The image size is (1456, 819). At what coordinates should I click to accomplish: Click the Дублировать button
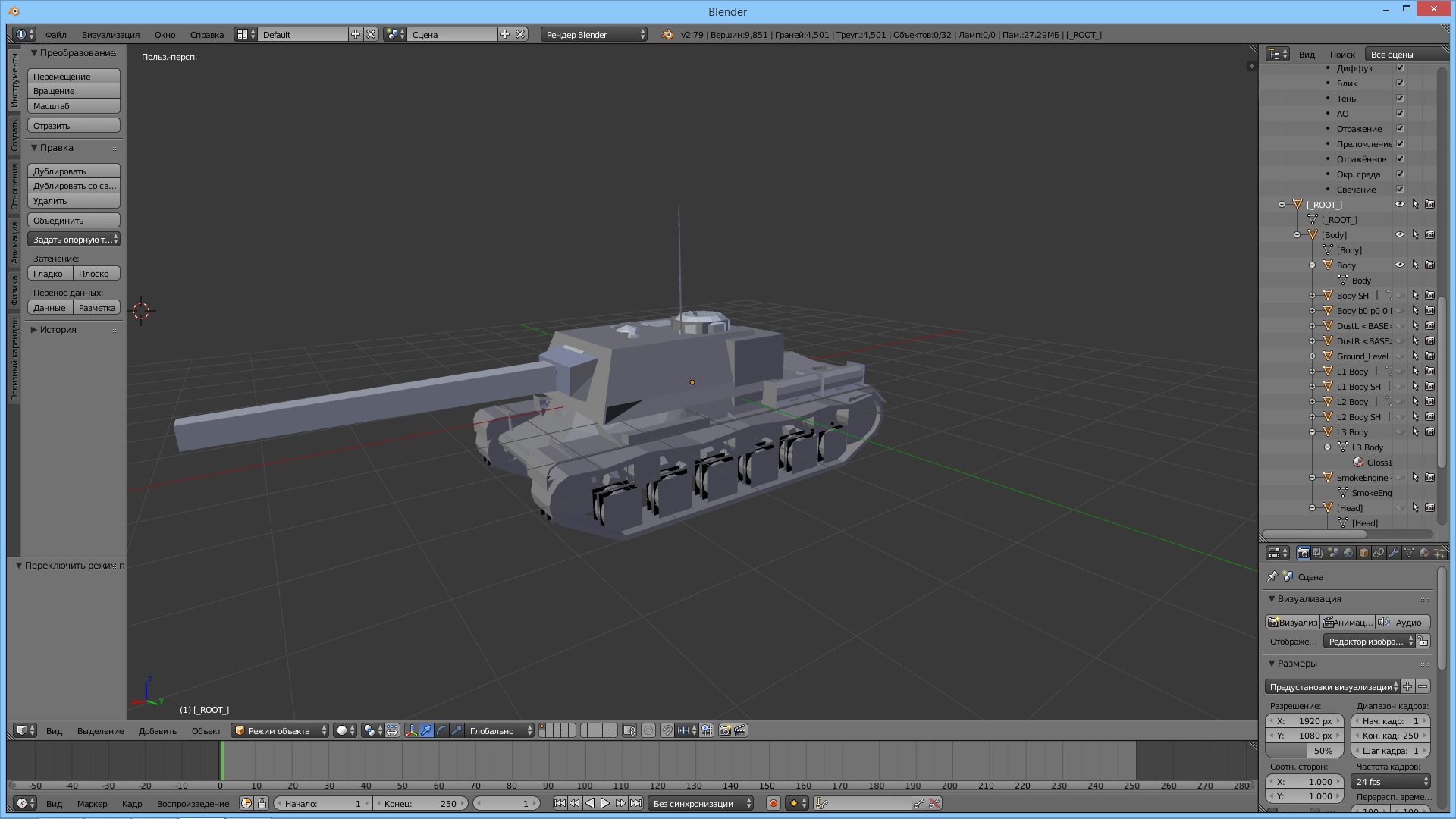click(74, 171)
